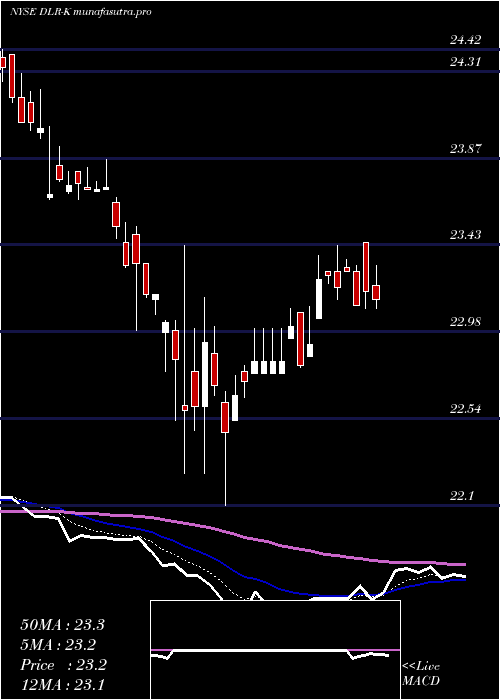This screenshot has height=700, width=500.
Task: Click the '50MA : 23.3' readout
Action: coord(62,625)
